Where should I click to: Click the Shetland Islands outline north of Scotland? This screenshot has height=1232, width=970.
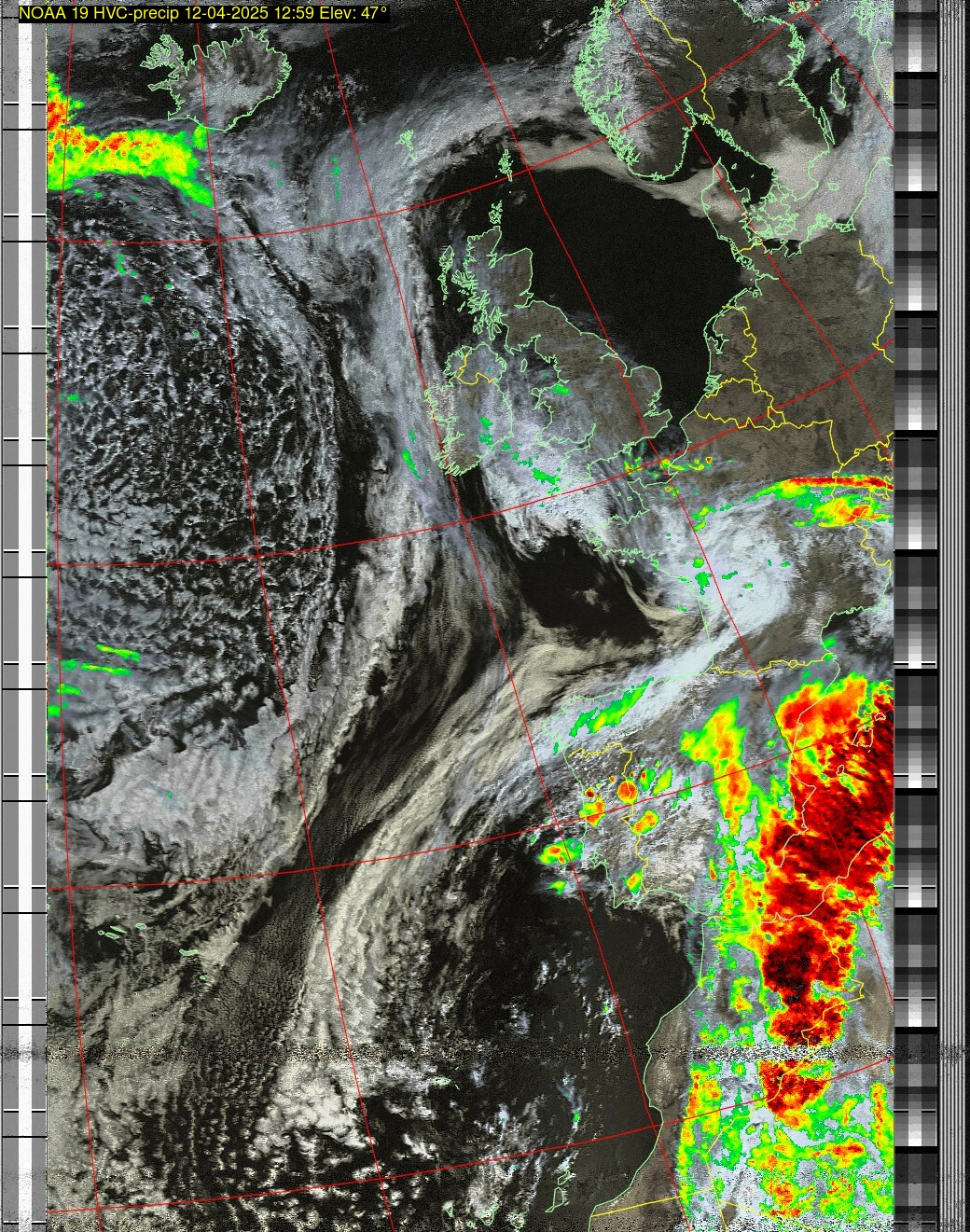pyautogui.click(x=506, y=162)
